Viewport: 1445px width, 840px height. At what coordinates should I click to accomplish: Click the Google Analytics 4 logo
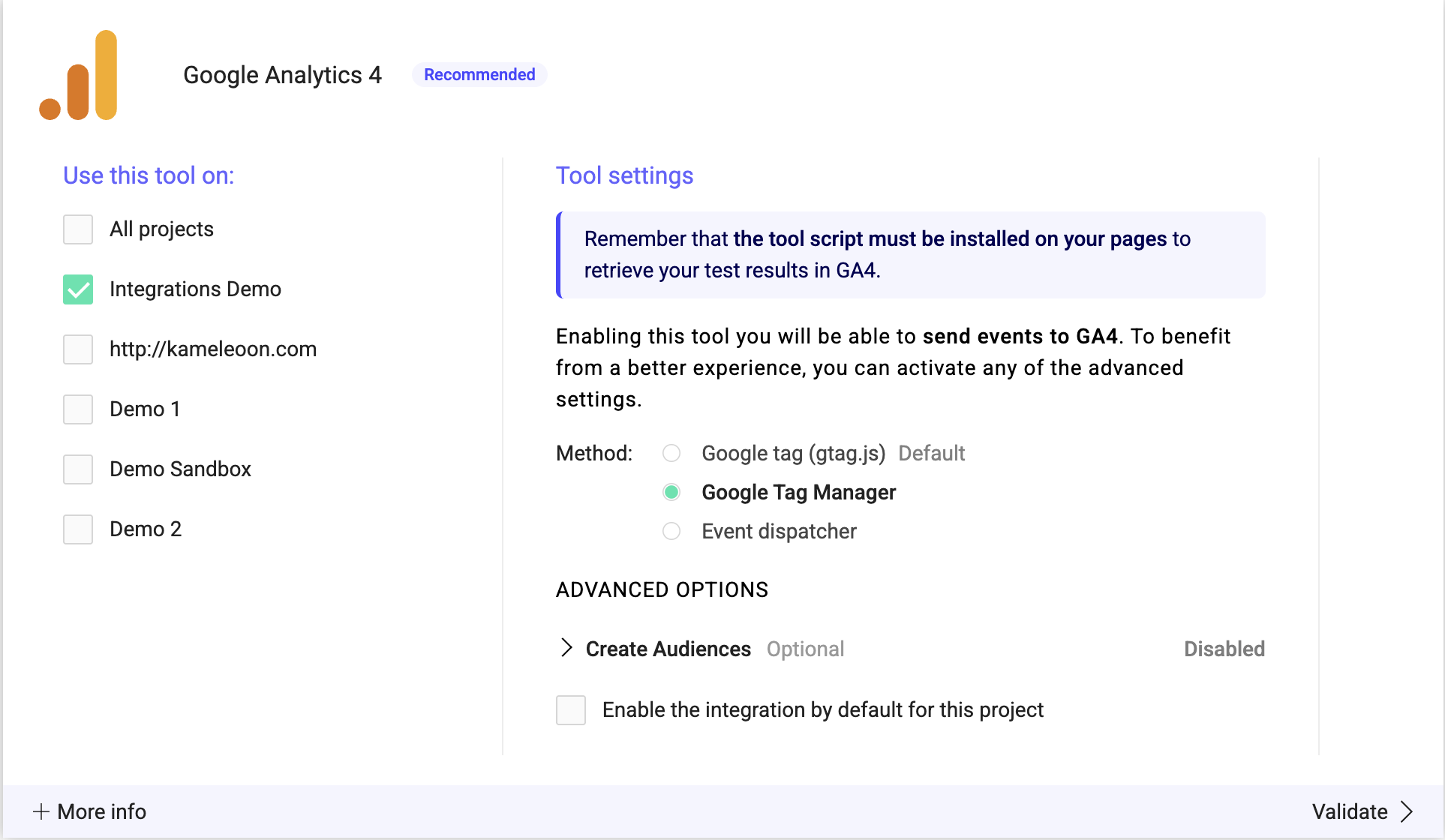coord(79,75)
